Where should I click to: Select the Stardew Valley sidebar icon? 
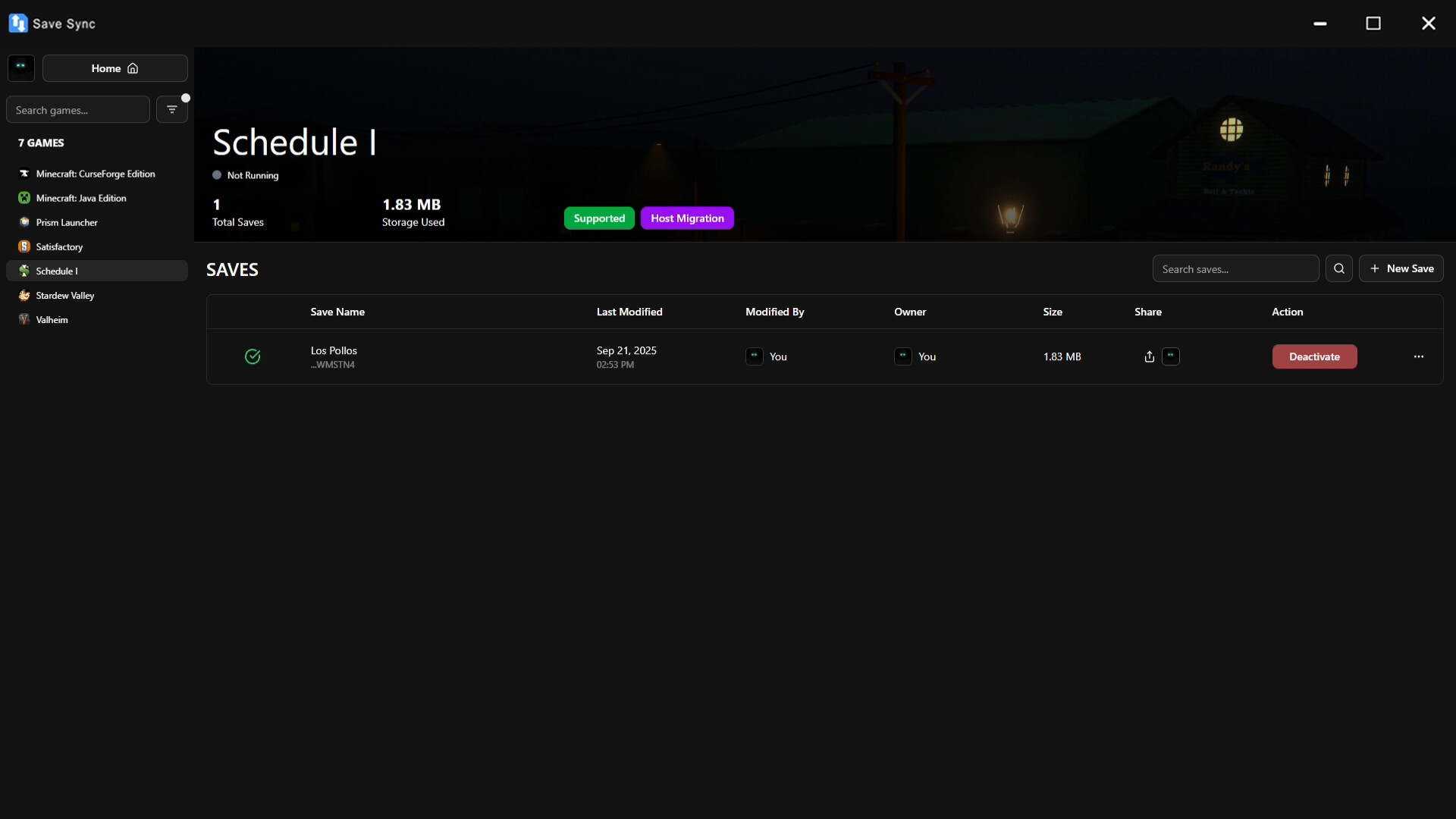coord(24,295)
